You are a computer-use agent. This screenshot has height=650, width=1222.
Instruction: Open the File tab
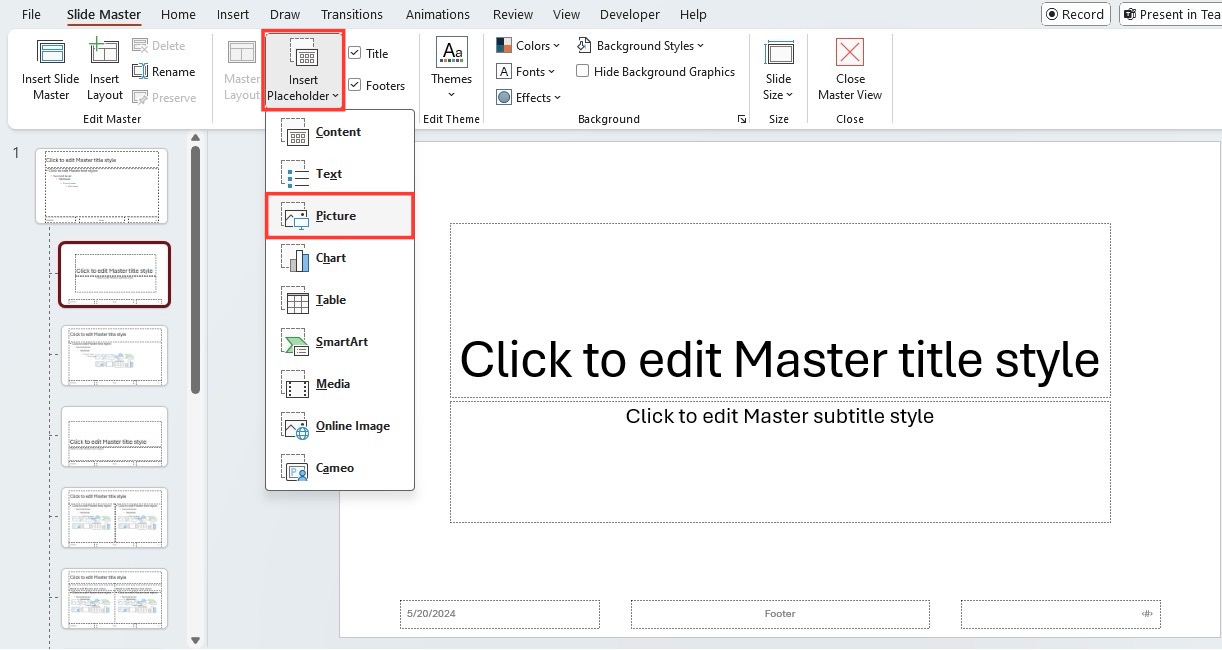point(32,14)
